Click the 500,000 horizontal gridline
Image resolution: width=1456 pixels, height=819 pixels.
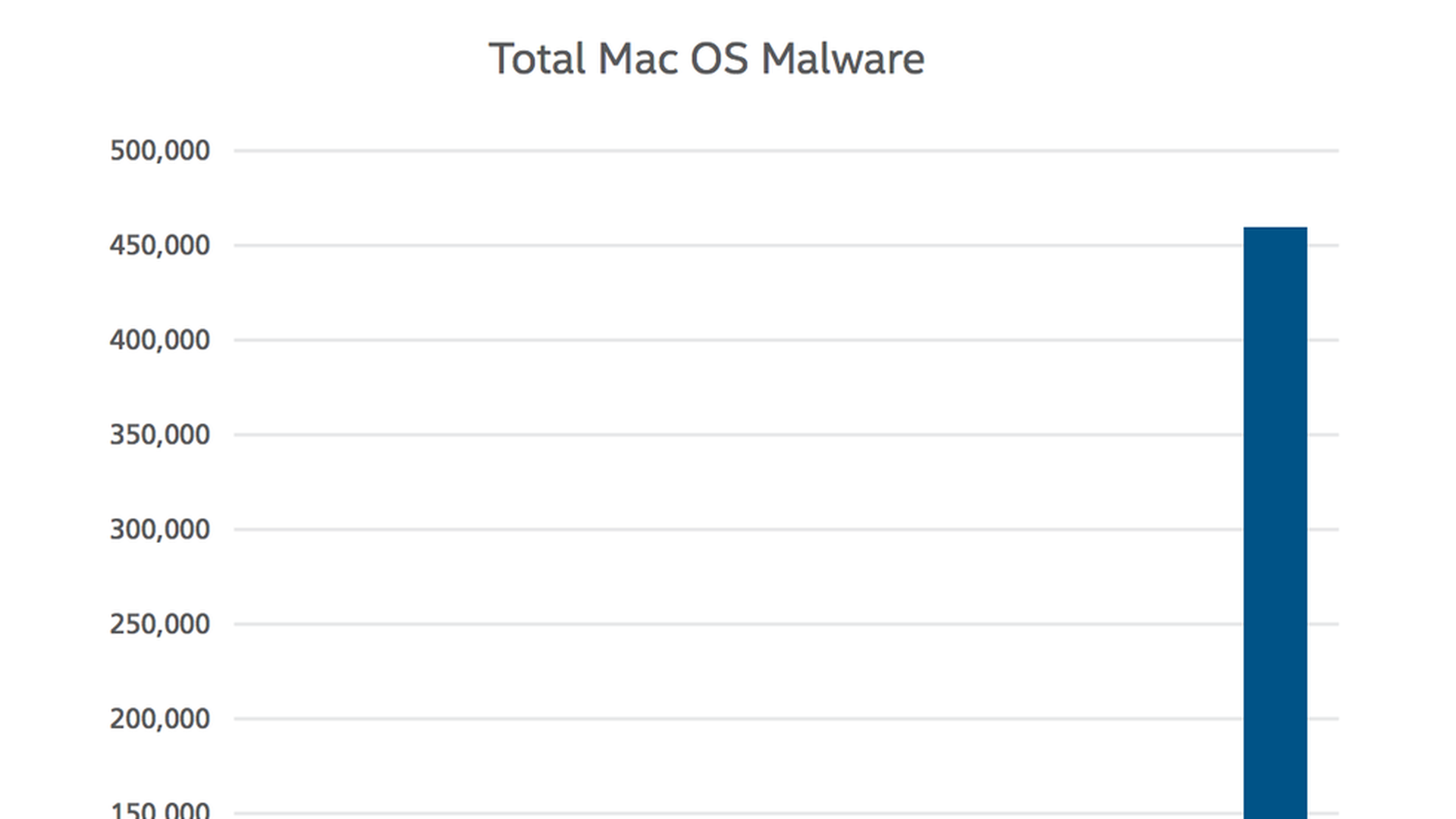point(786,150)
